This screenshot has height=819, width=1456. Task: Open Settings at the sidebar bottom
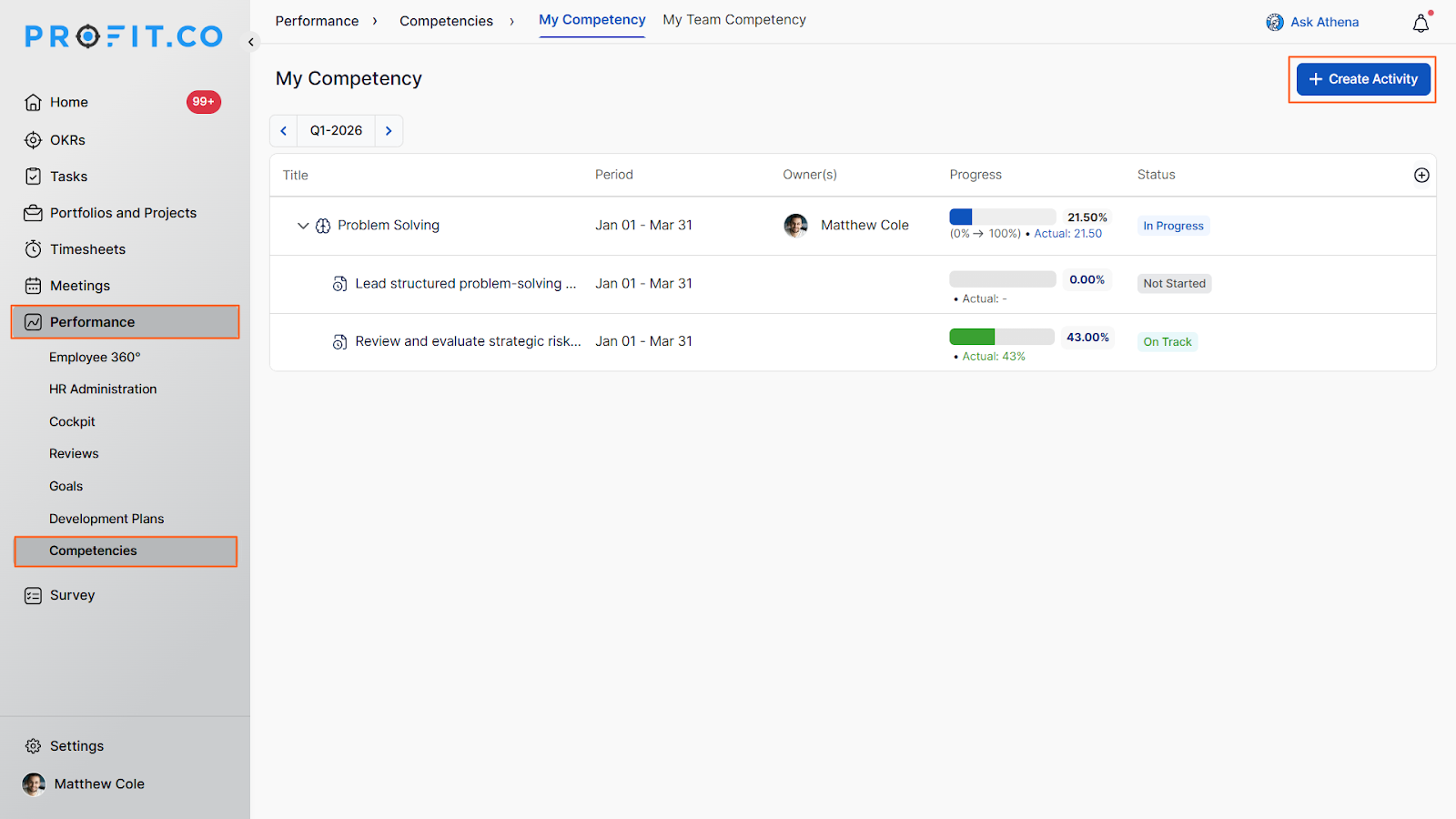coord(76,746)
